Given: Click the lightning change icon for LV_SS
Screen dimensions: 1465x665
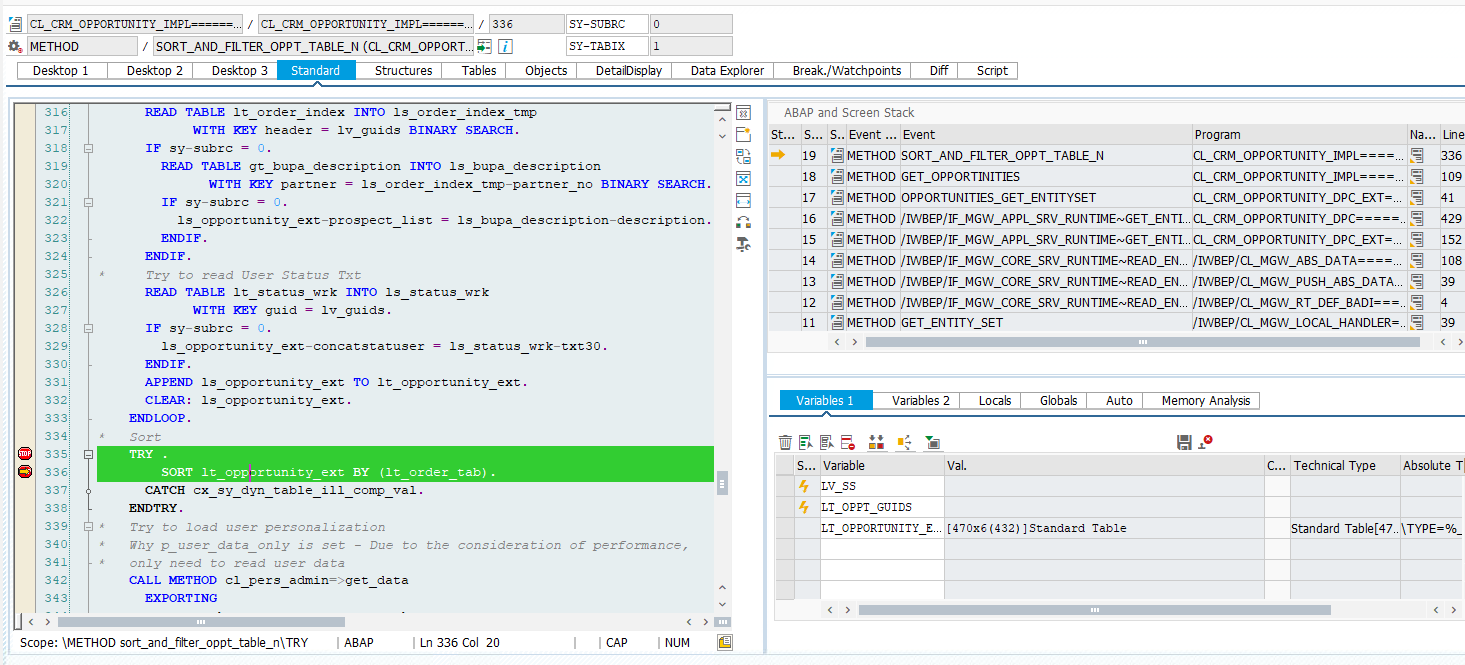Looking at the screenshot, I should [x=802, y=486].
